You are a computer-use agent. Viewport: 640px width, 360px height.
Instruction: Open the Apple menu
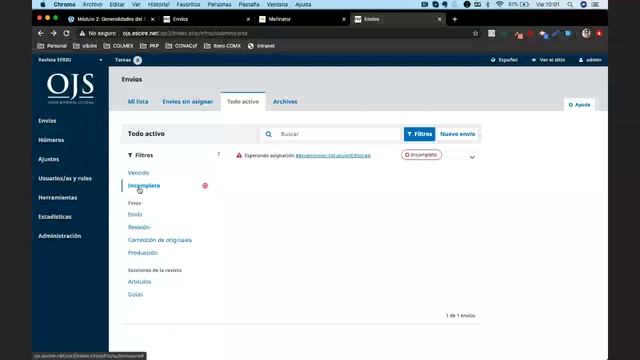[42, 4]
